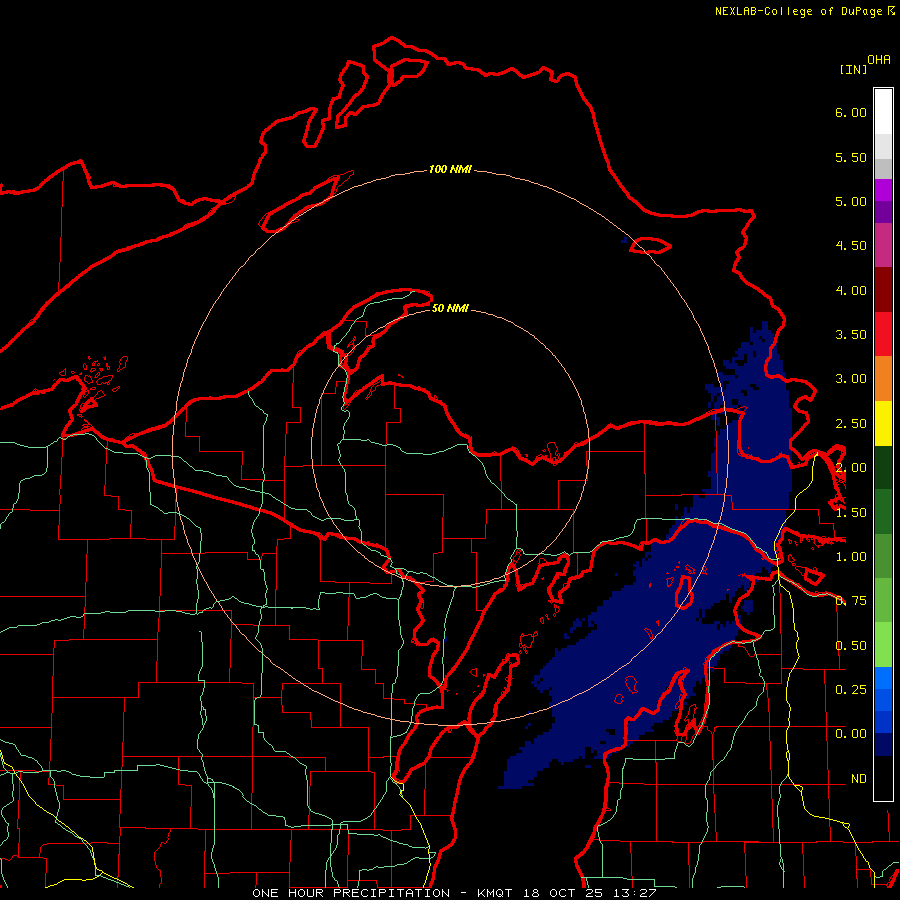
Task: Click the 0.25 legend value
Action: click(851, 689)
